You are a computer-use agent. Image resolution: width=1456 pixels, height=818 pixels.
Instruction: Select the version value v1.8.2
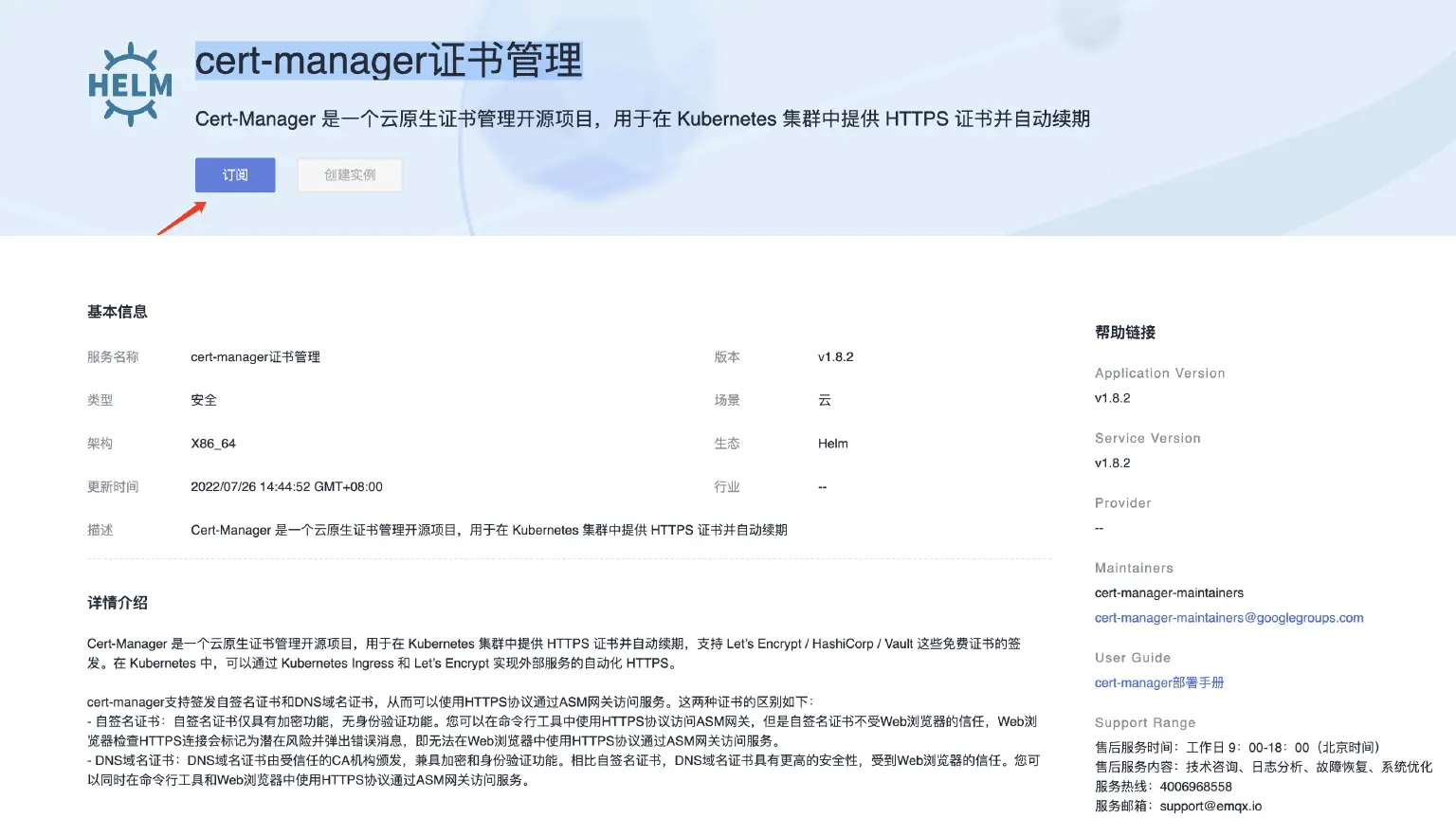[835, 356]
